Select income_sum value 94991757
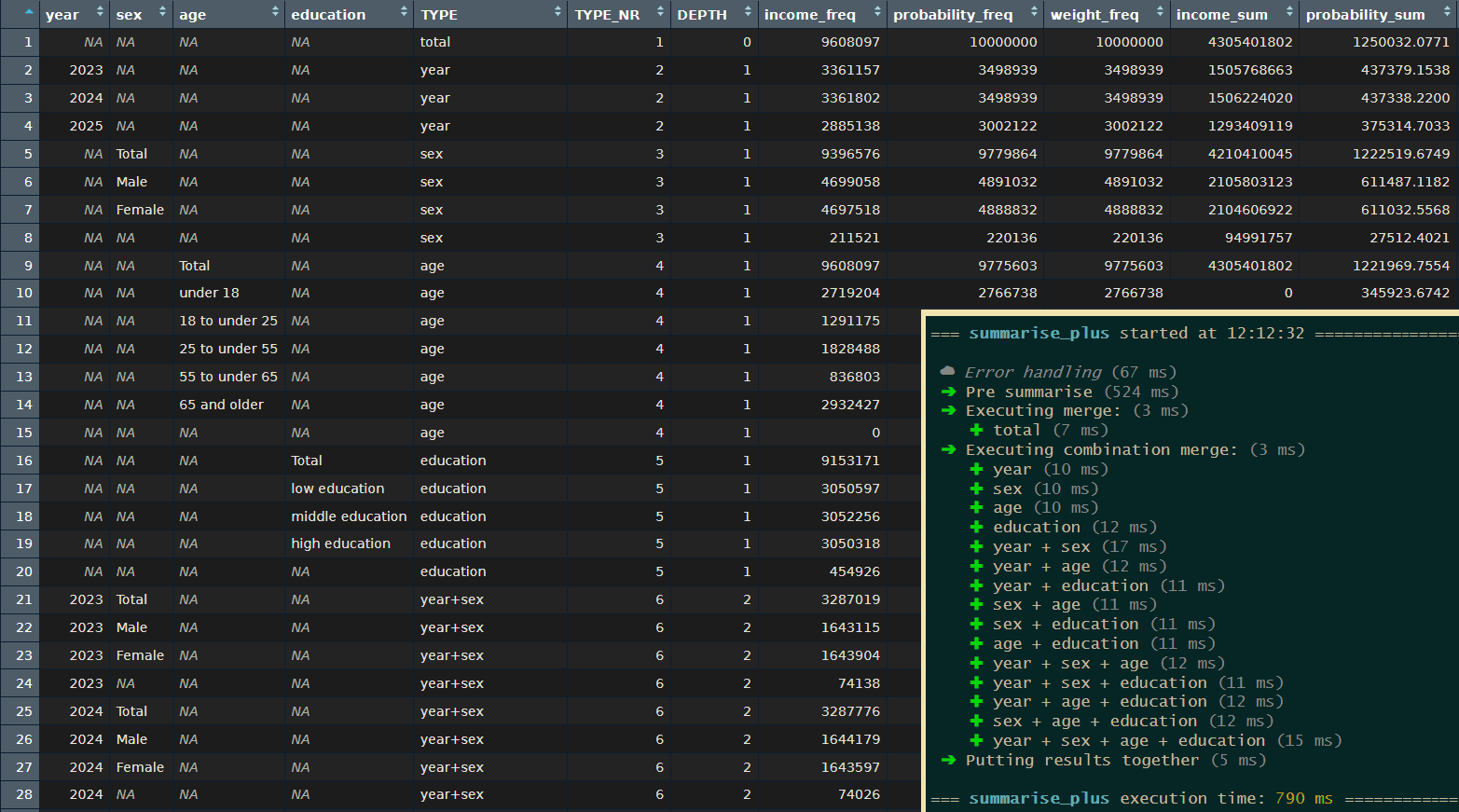The image size is (1459, 812). click(1259, 238)
